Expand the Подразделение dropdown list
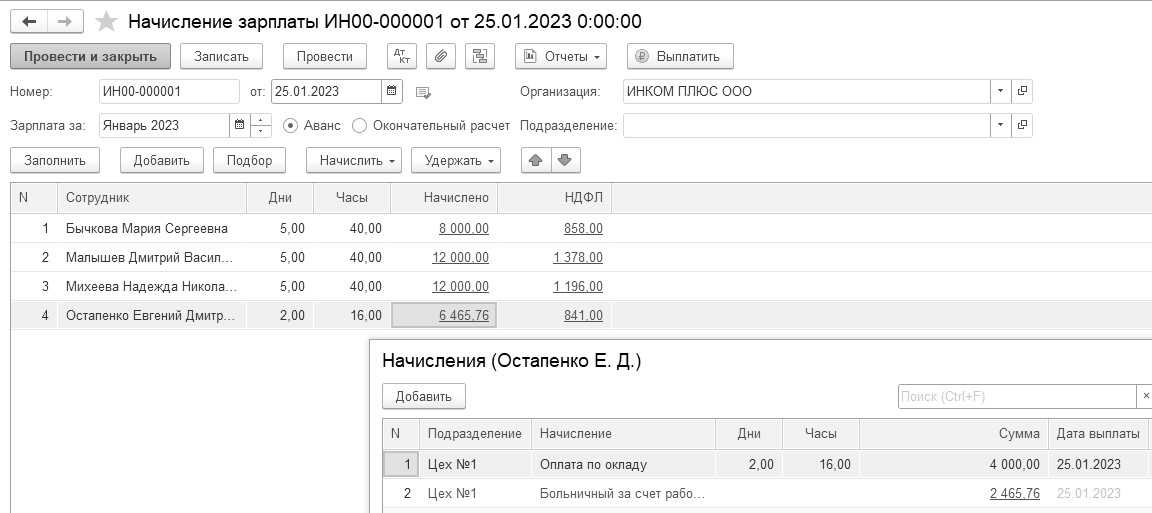1152x513 pixels. (x=1001, y=125)
